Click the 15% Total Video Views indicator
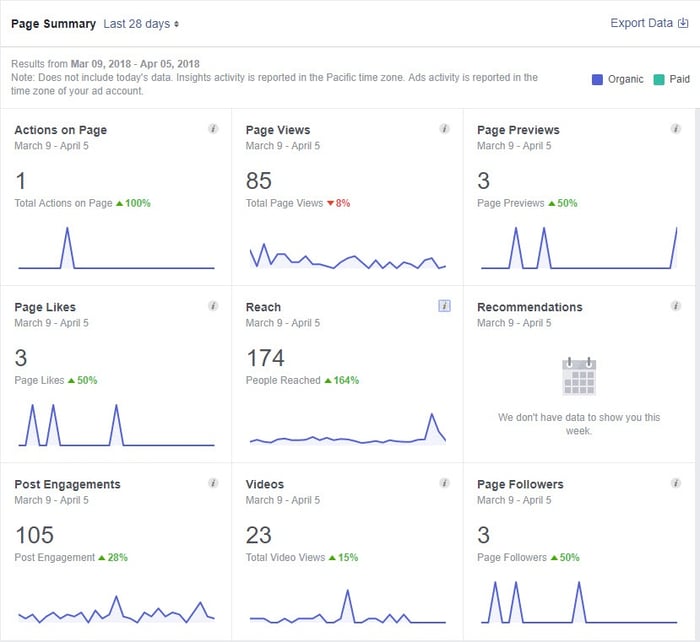Image resolution: width=700 pixels, height=642 pixels. 343,558
